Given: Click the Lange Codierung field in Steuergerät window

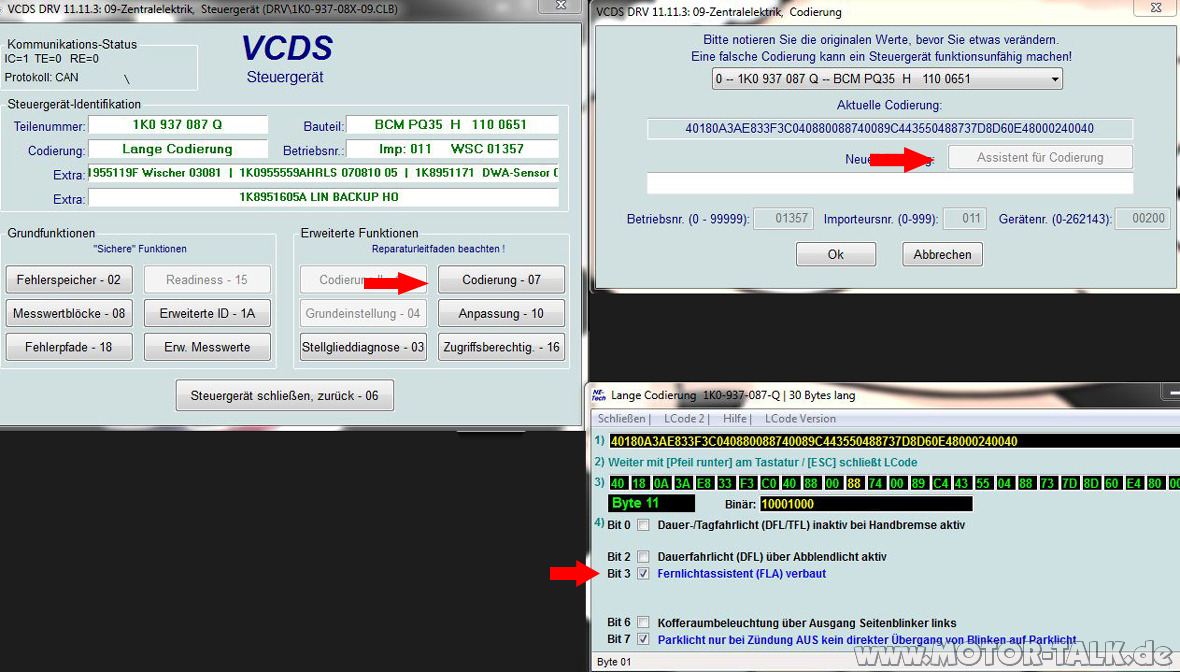Looking at the screenshot, I should click(178, 149).
